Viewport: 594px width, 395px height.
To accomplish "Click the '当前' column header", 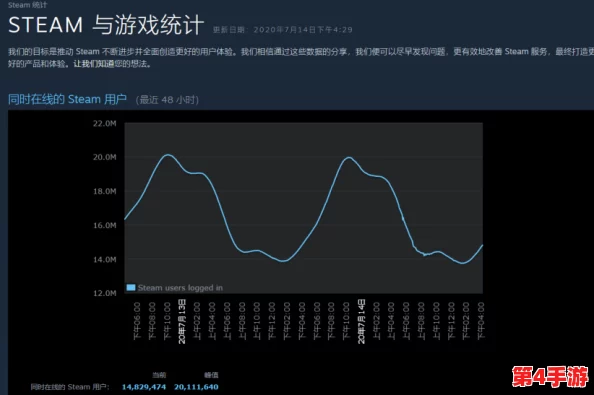I will point(159,375).
